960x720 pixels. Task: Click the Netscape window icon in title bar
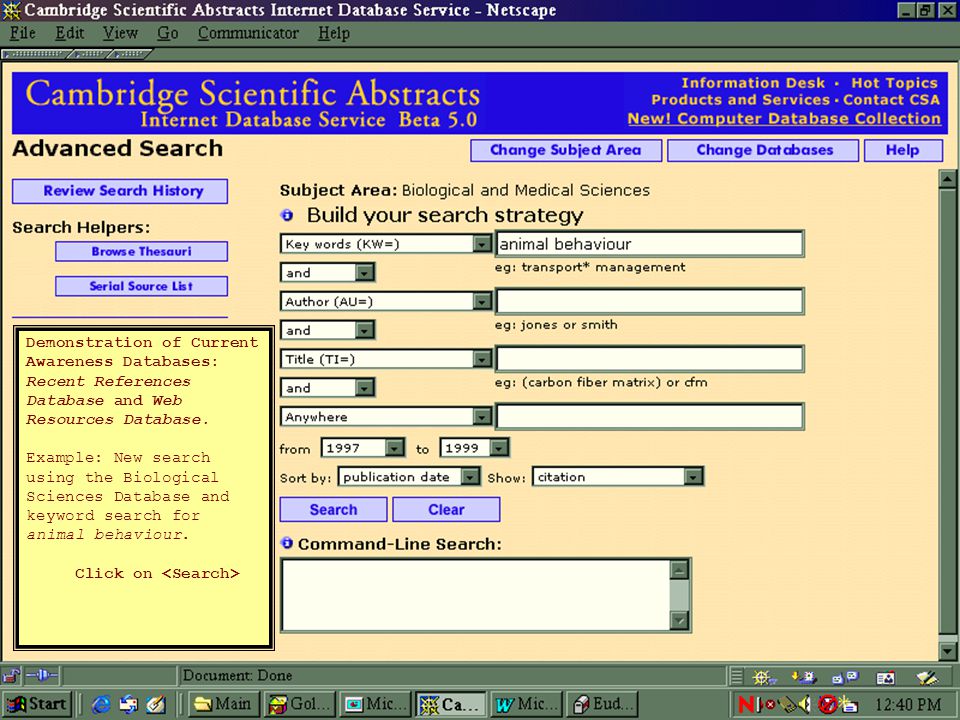click(11, 10)
